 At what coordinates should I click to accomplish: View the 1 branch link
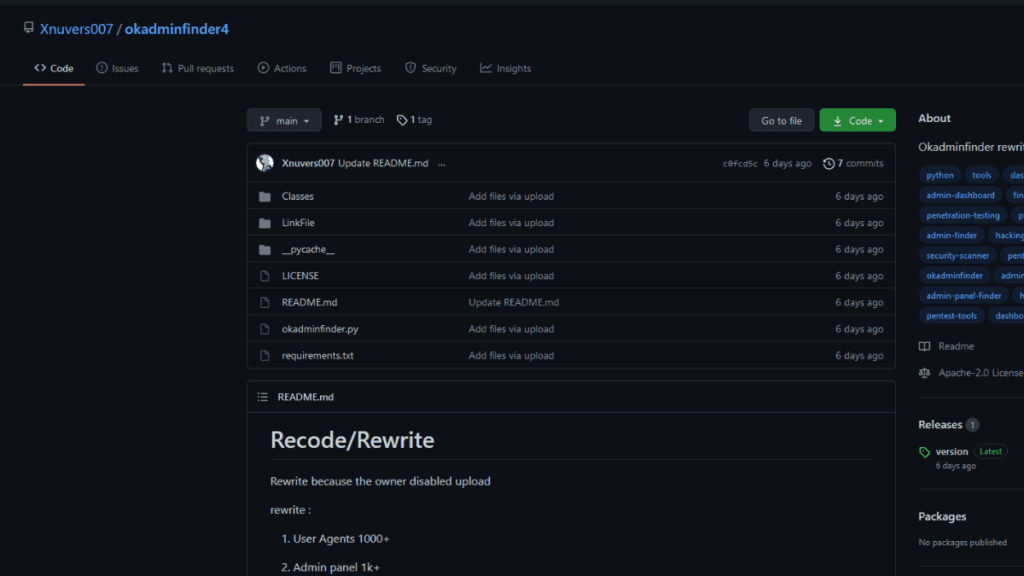pyautogui.click(x=359, y=120)
